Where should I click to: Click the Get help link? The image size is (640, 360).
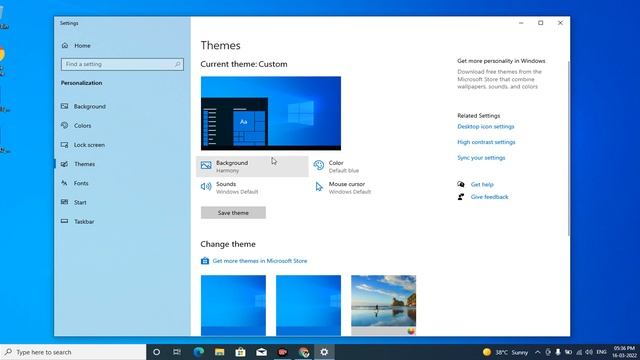click(482, 184)
